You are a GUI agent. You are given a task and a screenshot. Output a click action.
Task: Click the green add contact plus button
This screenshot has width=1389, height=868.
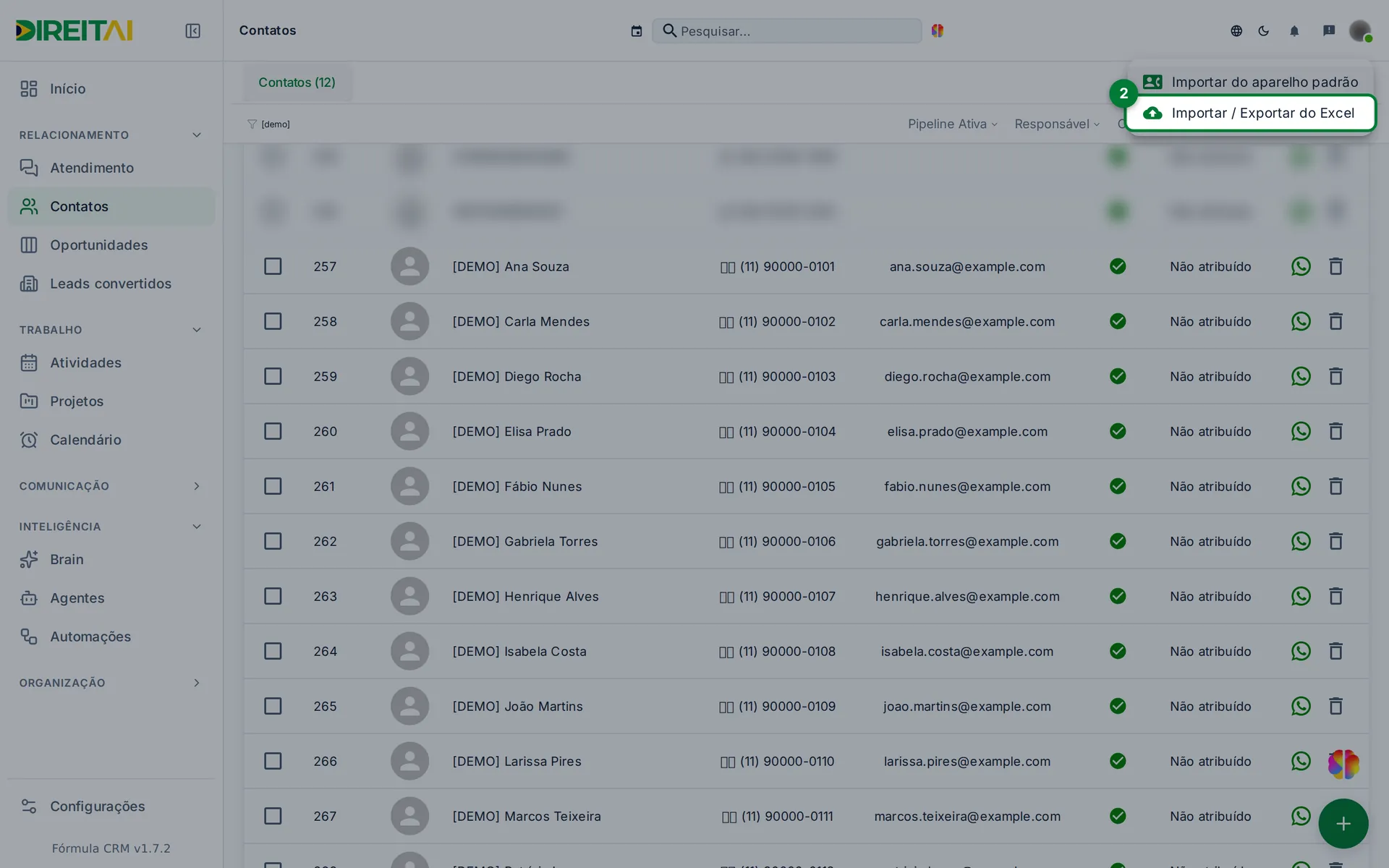[1343, 823]
